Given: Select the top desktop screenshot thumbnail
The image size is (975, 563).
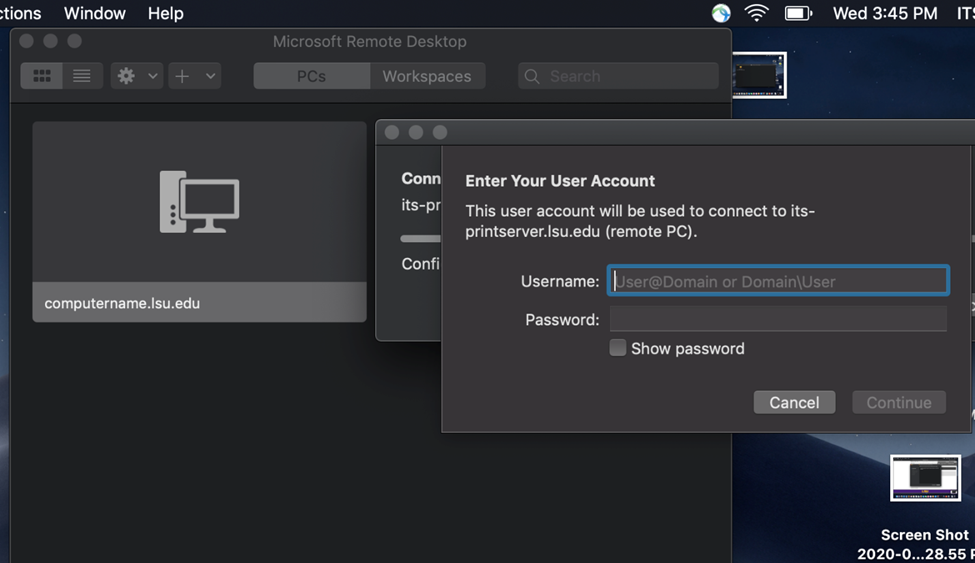Looking at the screenshot, I should (759, 75).
